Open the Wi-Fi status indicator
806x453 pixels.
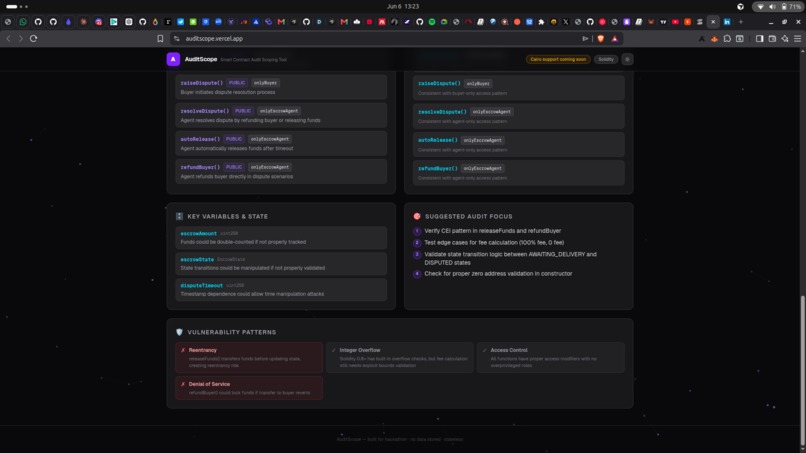point(760,7)
